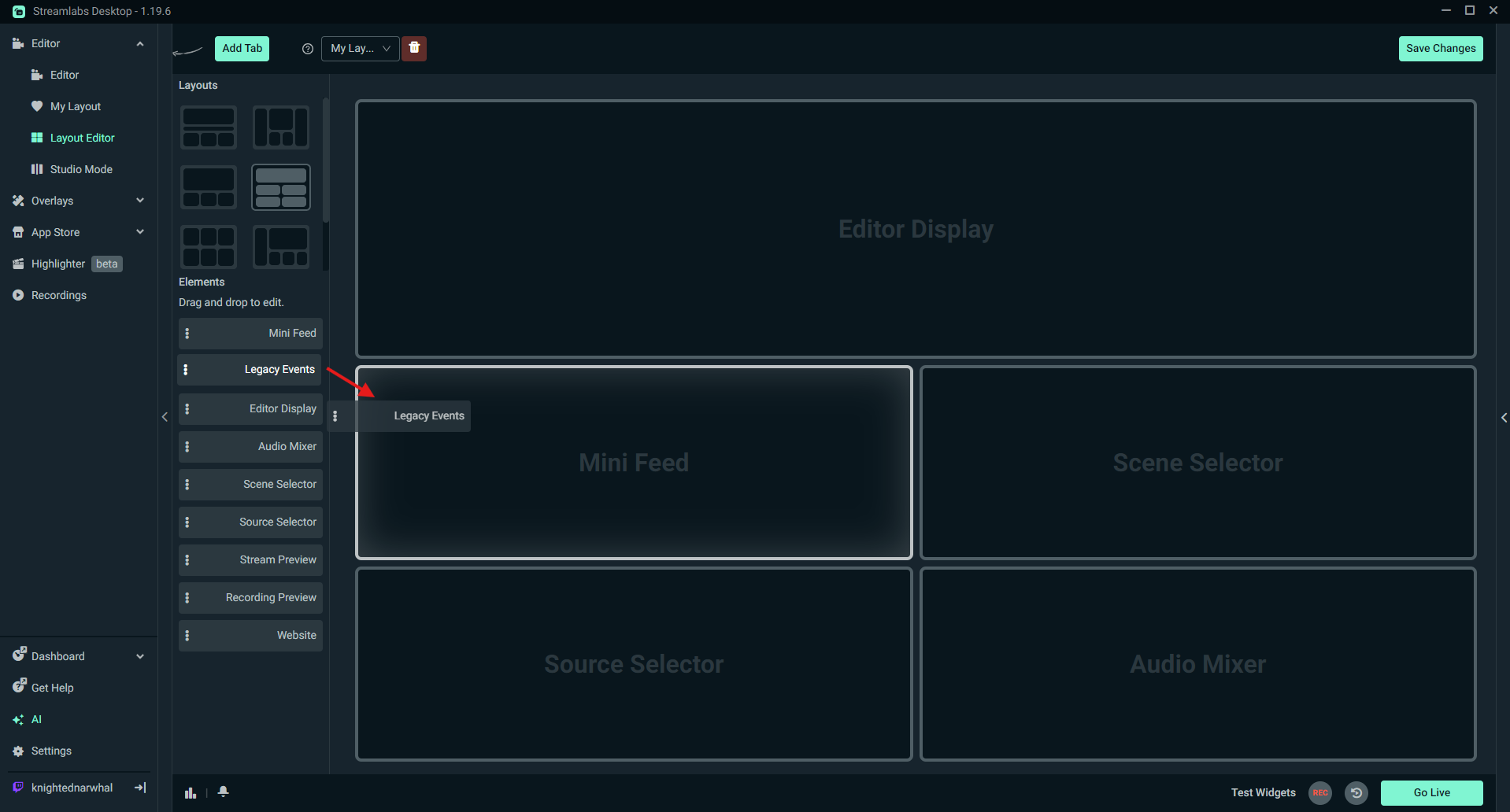Screen dimensions: 1510x812
Task: Click the replay history icon beside Go Live
Action: point(1356,792)
